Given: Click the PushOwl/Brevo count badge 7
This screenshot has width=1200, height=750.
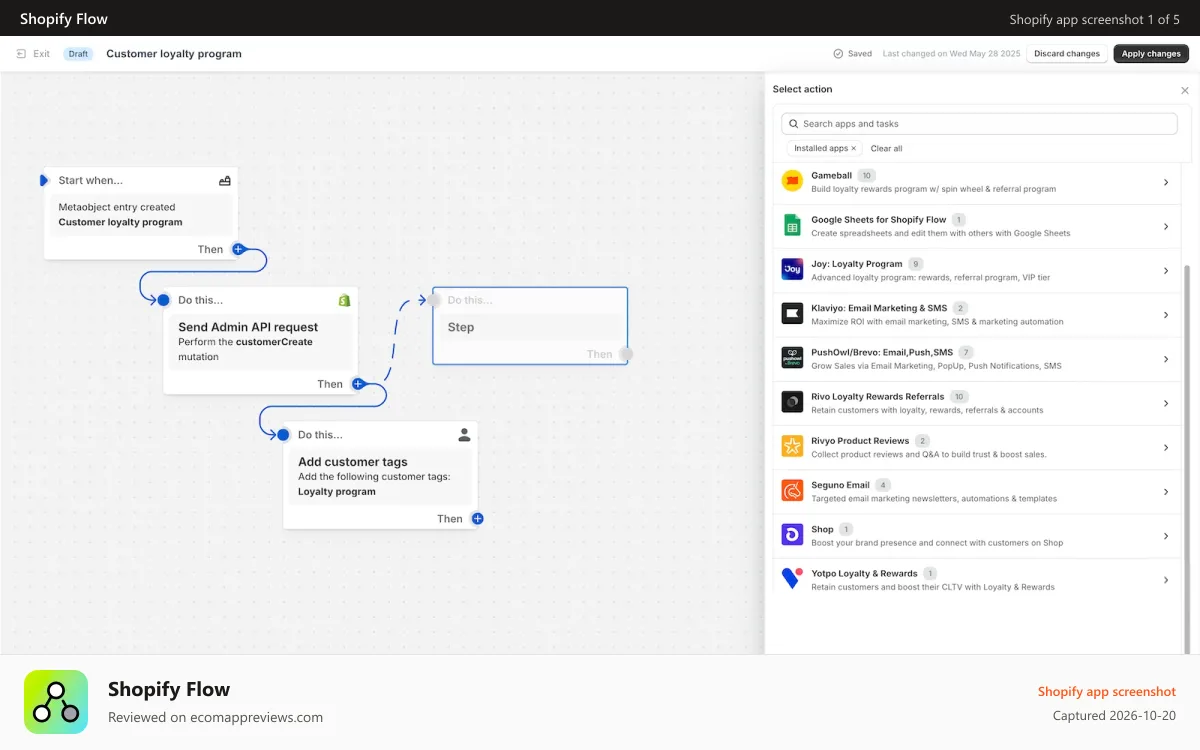Looking at the screenshot, I should 966,352.
